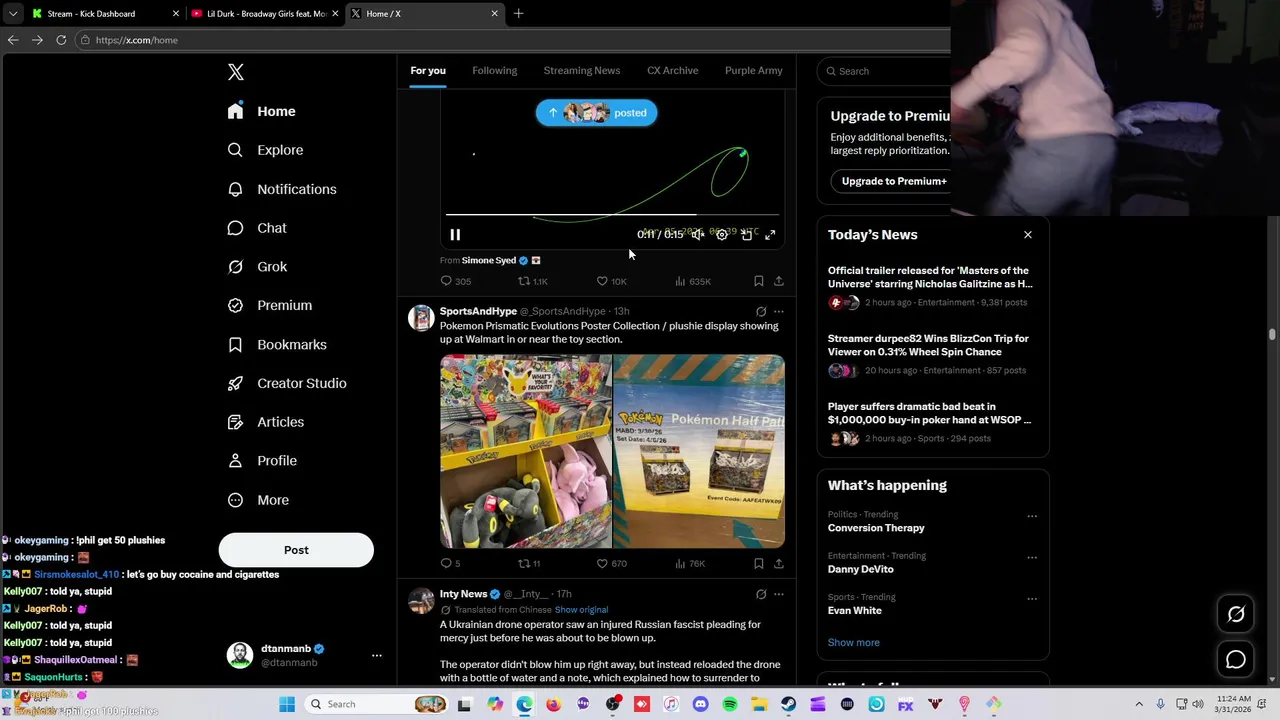Click the blue Post button
Image resolution: width=1280 pixels, height=720 pixels.
[296, 550]
